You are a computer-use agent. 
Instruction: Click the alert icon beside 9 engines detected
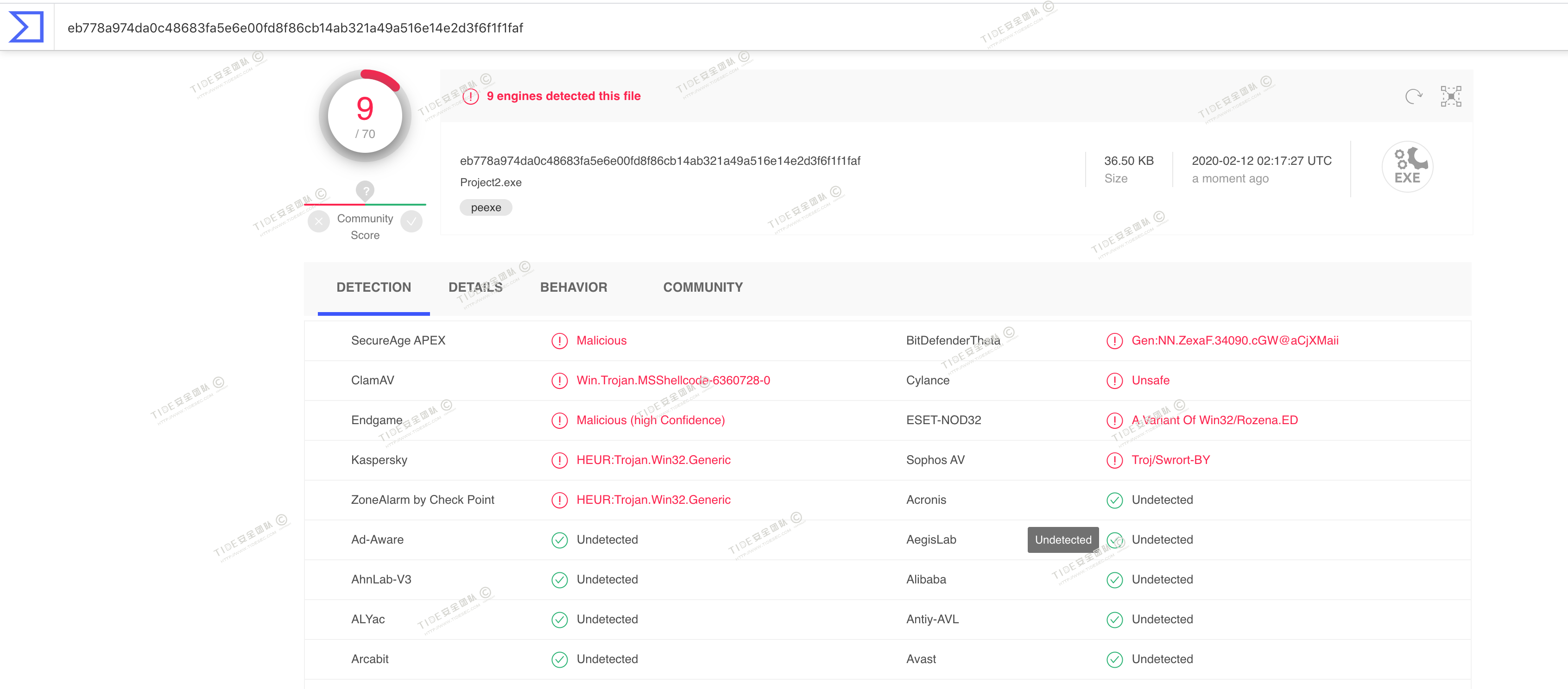470,97
